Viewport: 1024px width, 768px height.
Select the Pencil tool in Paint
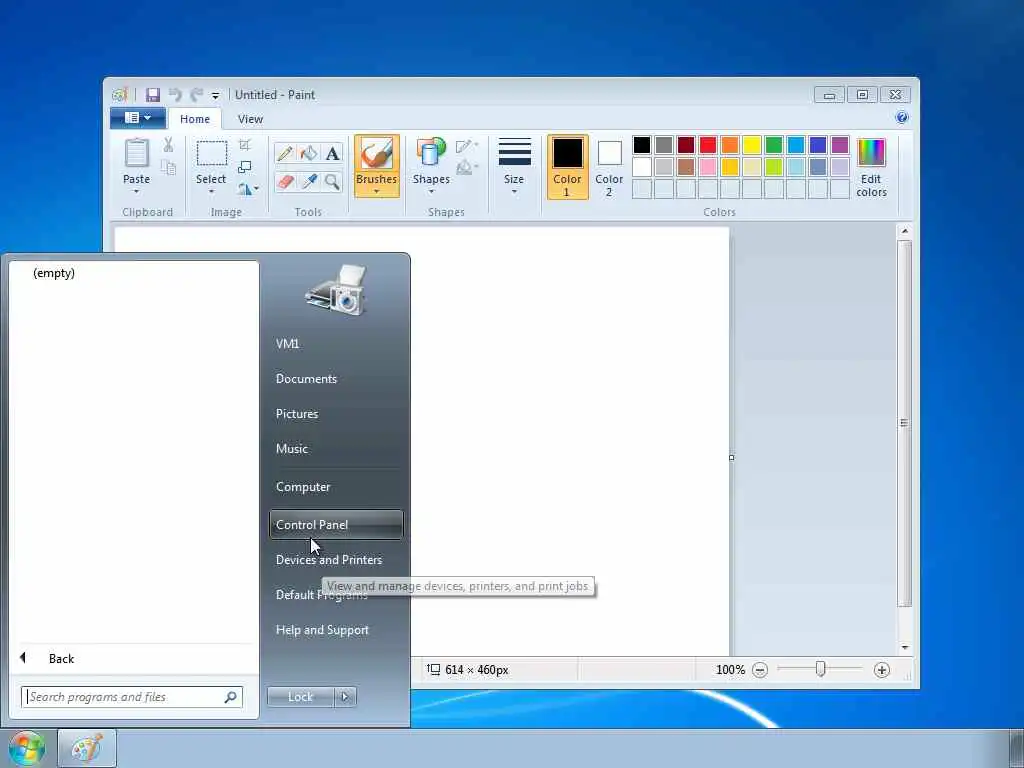(285, 153)
